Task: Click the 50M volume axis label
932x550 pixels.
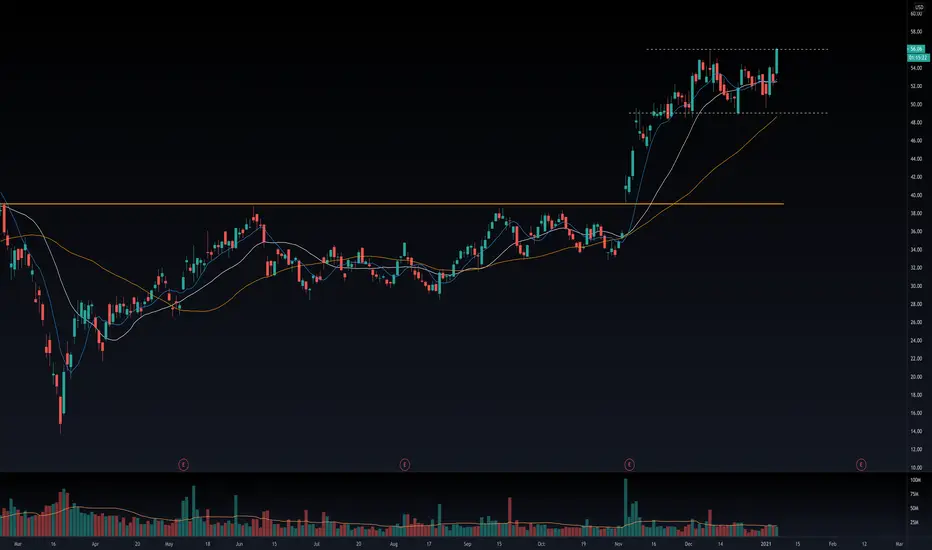Action: (x=916, y=508)
